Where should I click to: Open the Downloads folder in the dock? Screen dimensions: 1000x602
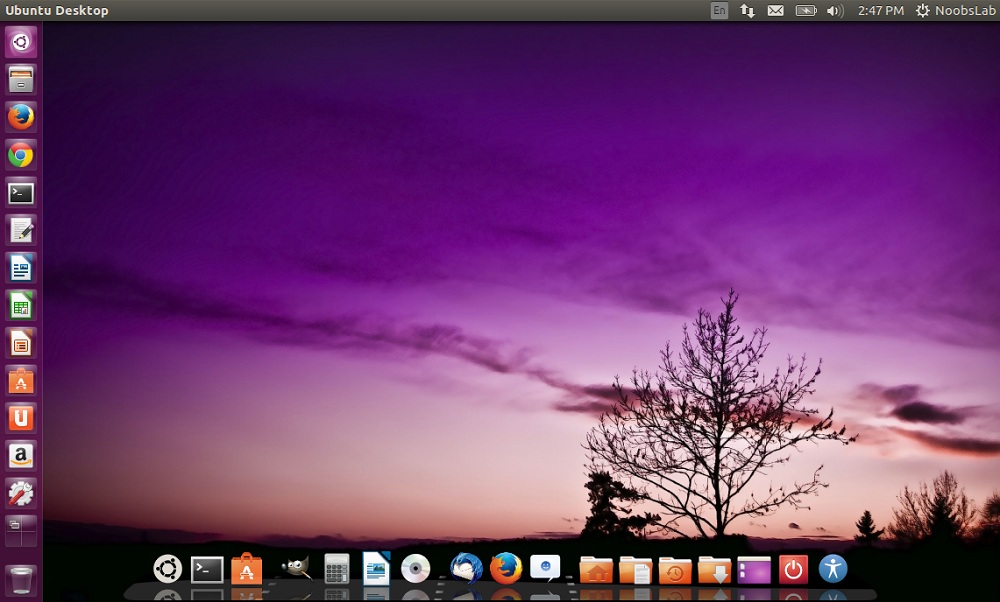pyautogui.click(x=714, y=570)
